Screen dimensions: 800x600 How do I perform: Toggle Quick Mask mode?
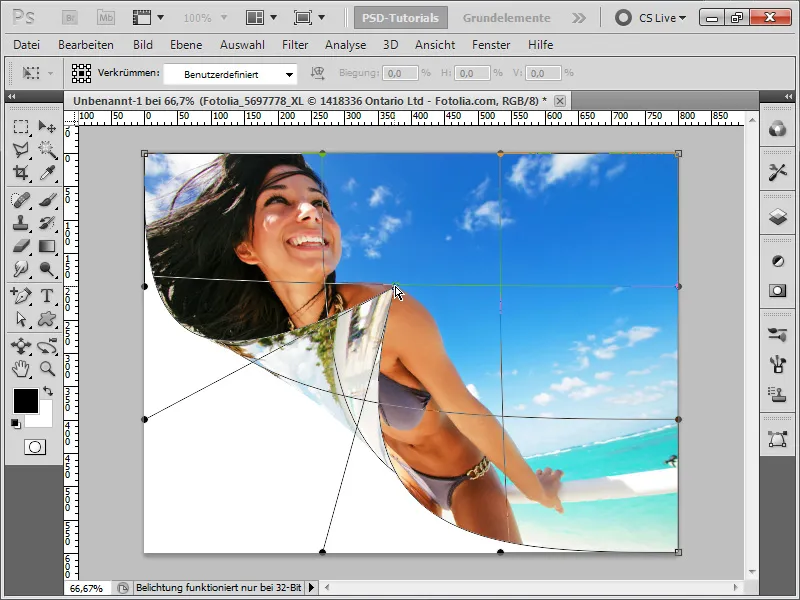click(x=34, y=447)
